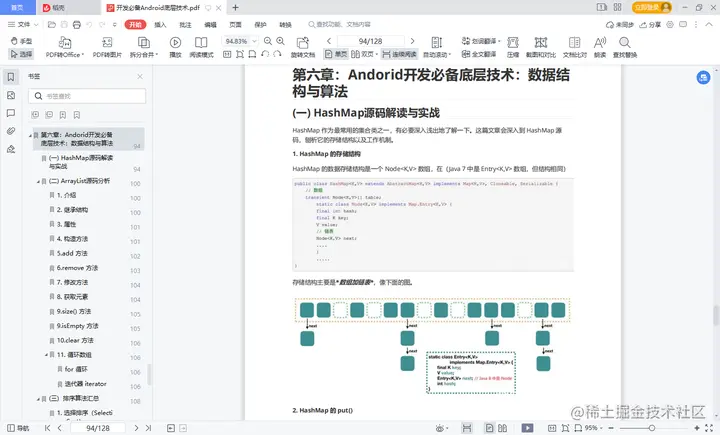Convert PDF to image (PDF转图片)

pos(107,47)
